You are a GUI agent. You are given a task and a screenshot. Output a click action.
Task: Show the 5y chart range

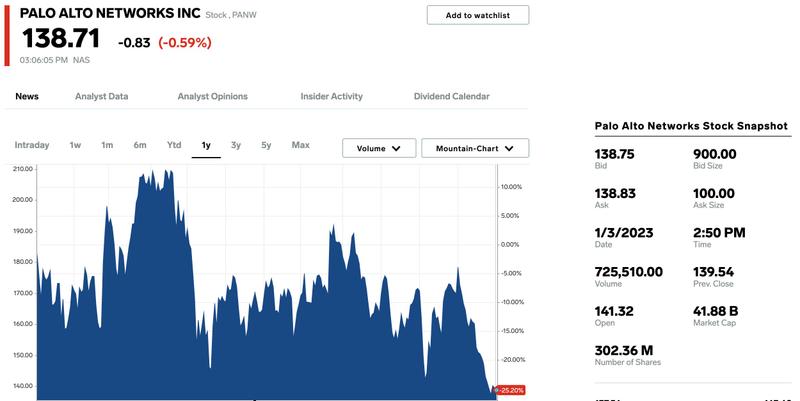(266, 145)
